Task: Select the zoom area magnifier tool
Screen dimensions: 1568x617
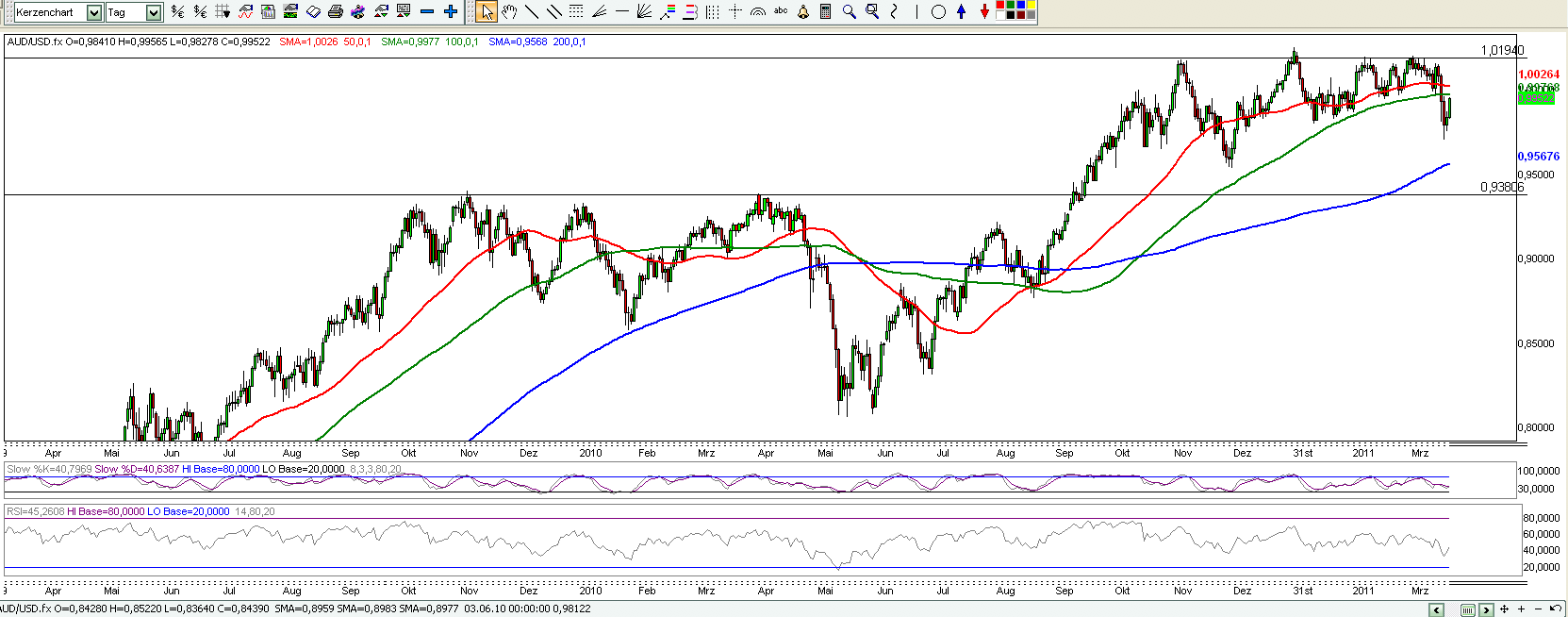Action: (872, 11)
